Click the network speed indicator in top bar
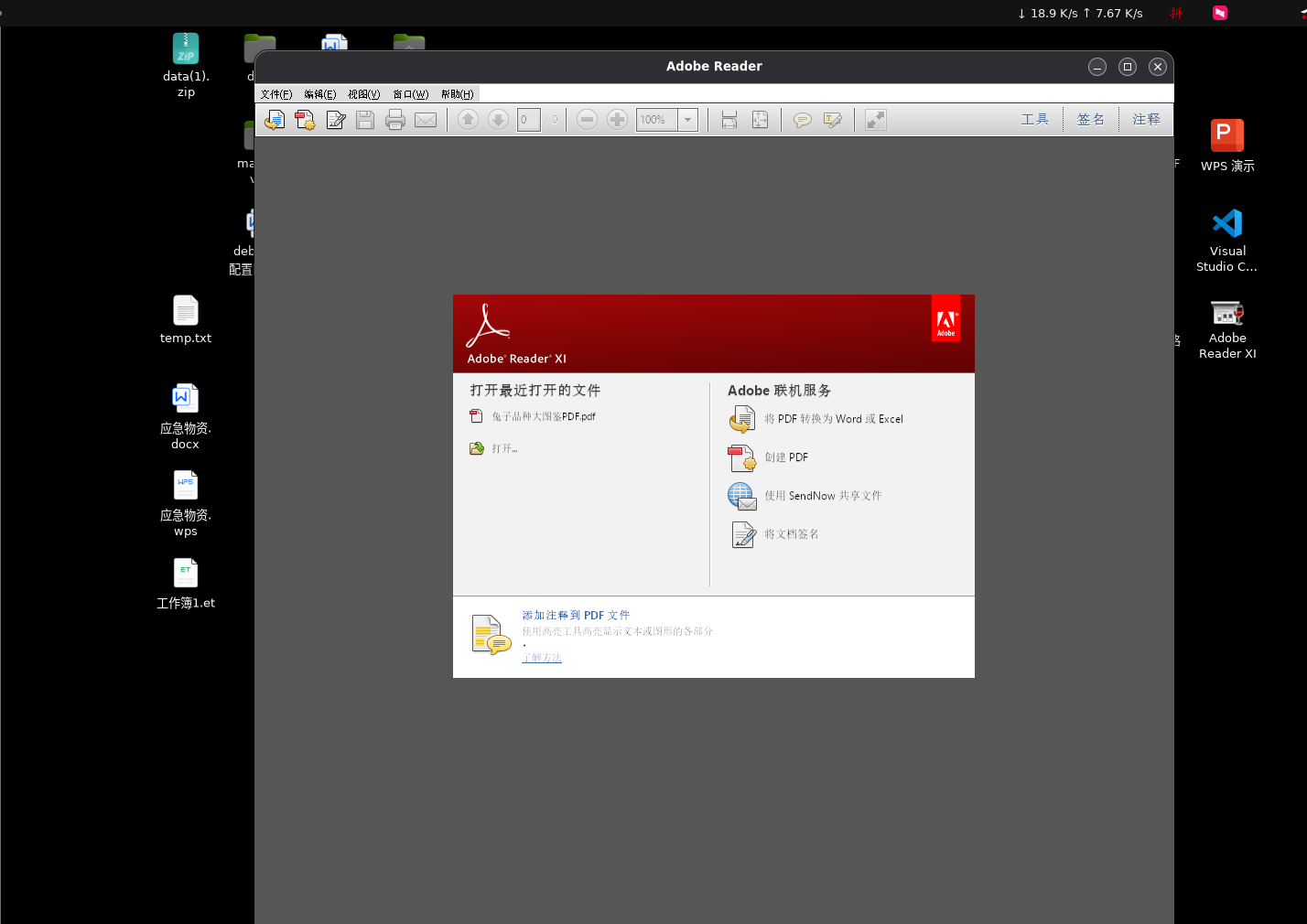The image size is (1307, 924). (x=1080, y=13)
